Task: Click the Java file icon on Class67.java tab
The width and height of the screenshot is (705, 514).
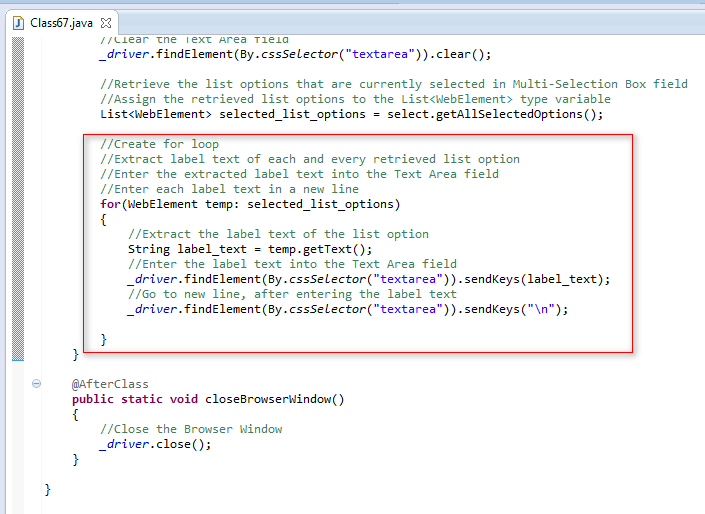Action: click(18, 23)
